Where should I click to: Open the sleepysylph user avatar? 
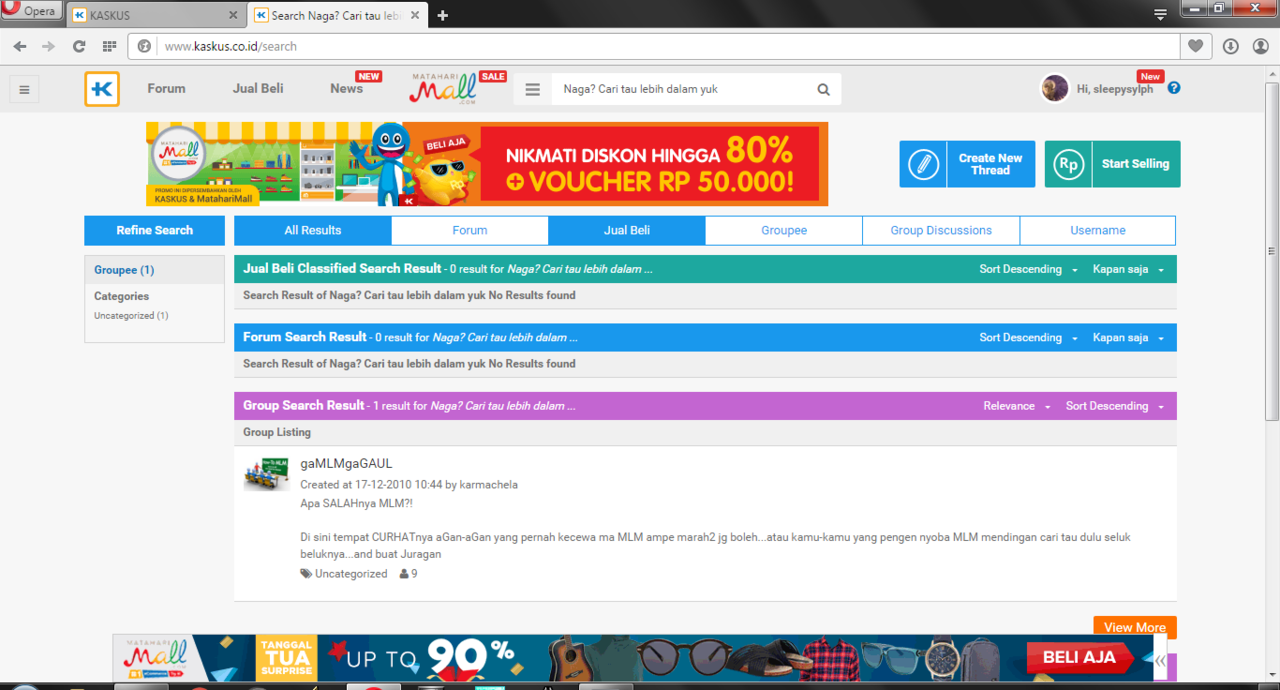[1054, 88]
